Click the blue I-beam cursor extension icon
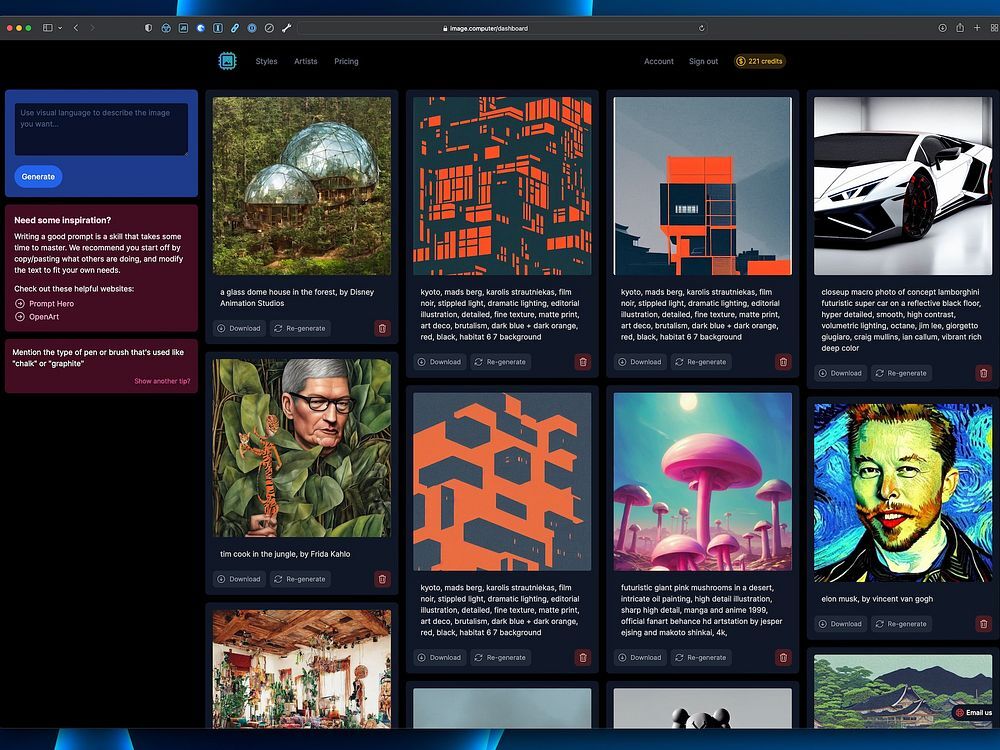 217,28
